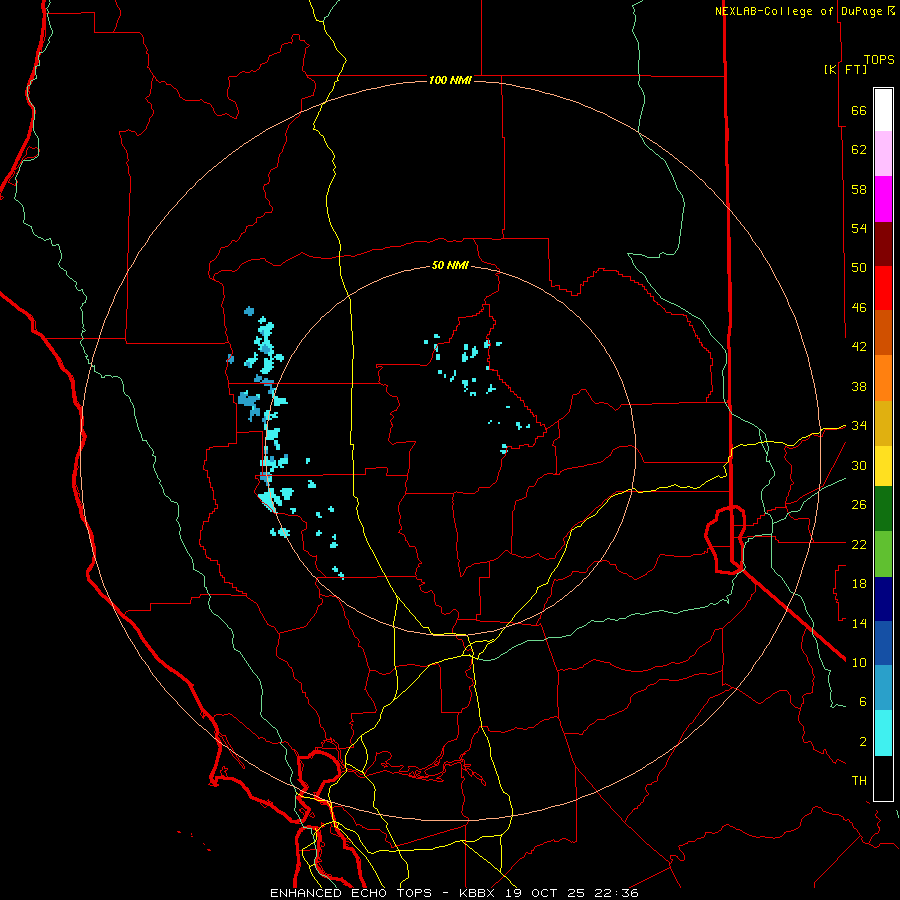Click the magenta legend swatch
900x900 pixels.
[x=883, y=199]
